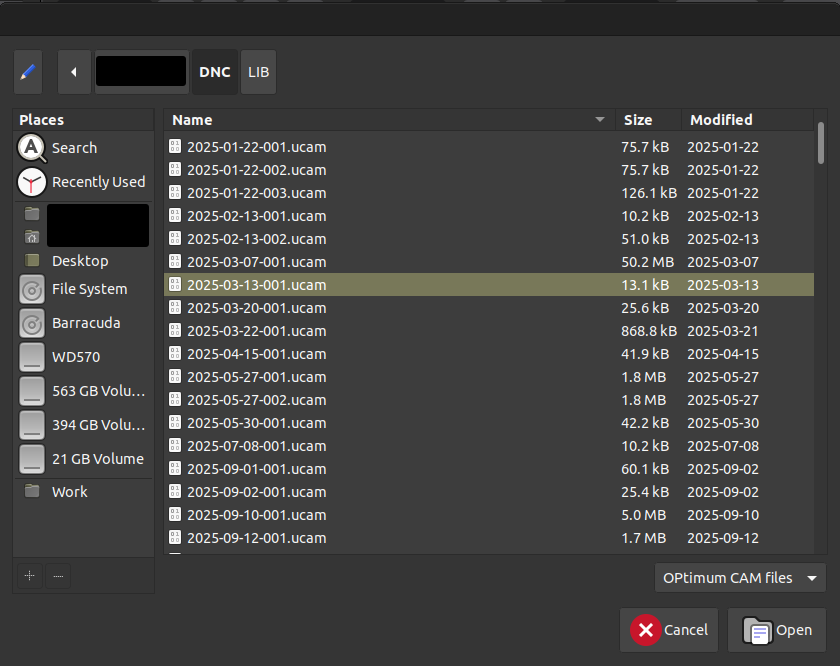
Task: Select the File System drive icon
Action: [33, 290]
